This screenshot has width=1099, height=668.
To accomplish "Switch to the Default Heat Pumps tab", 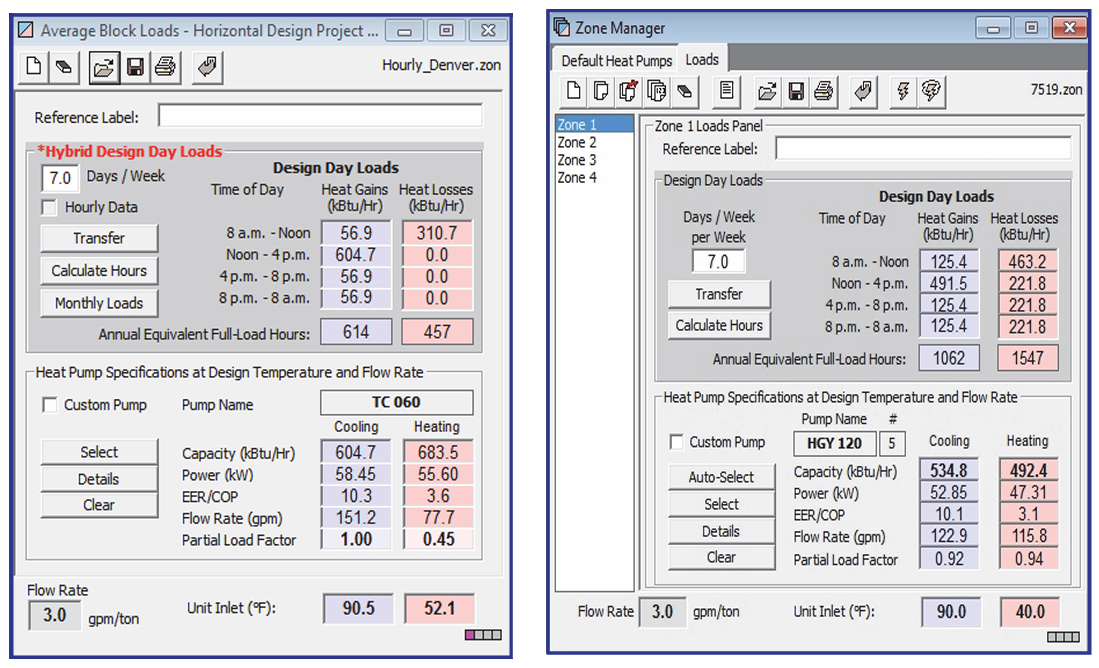I will [x=616, y=61].
